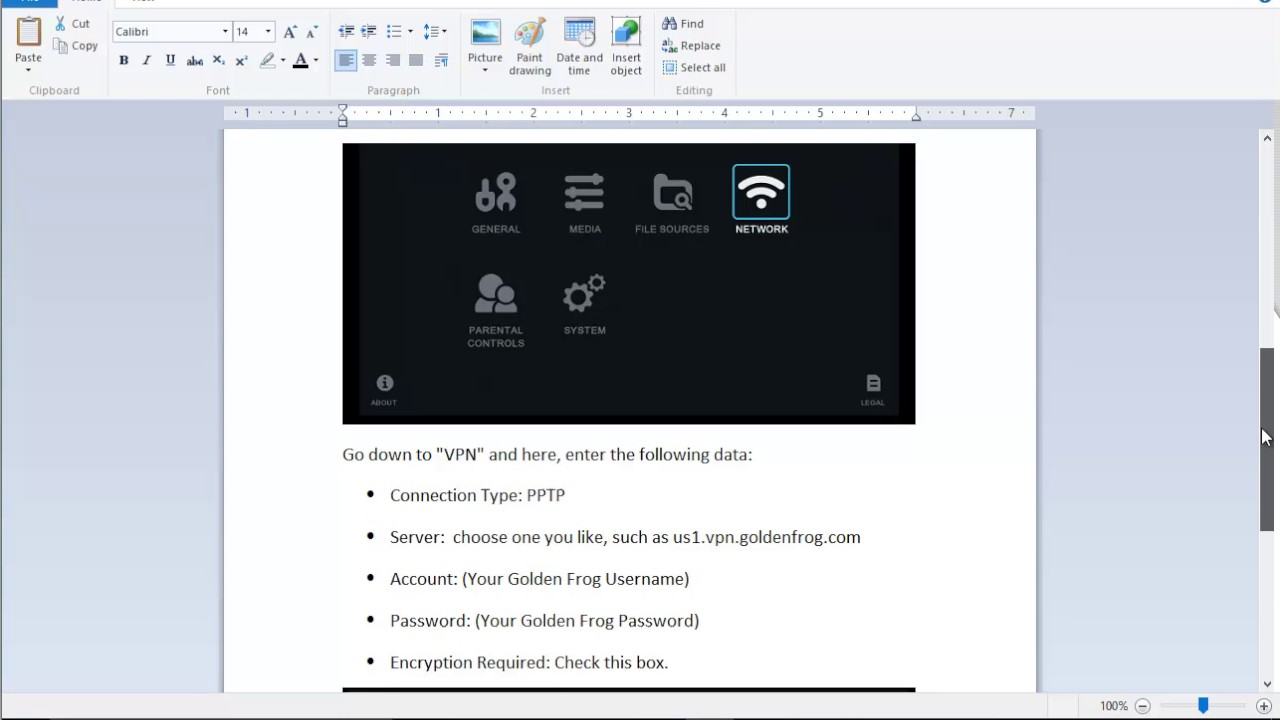1280x720 pixels.
Task: Click Select all
Action: point(694,67)
